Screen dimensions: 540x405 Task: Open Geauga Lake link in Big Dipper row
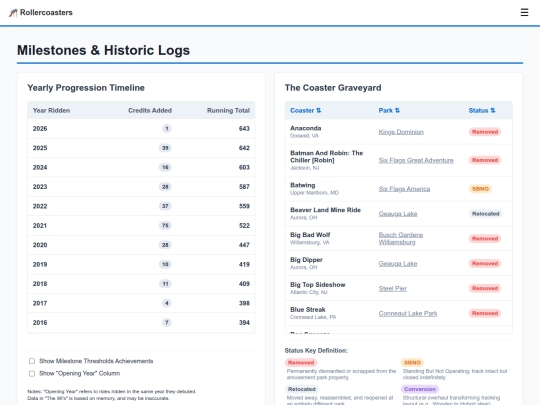coord(398,263)
